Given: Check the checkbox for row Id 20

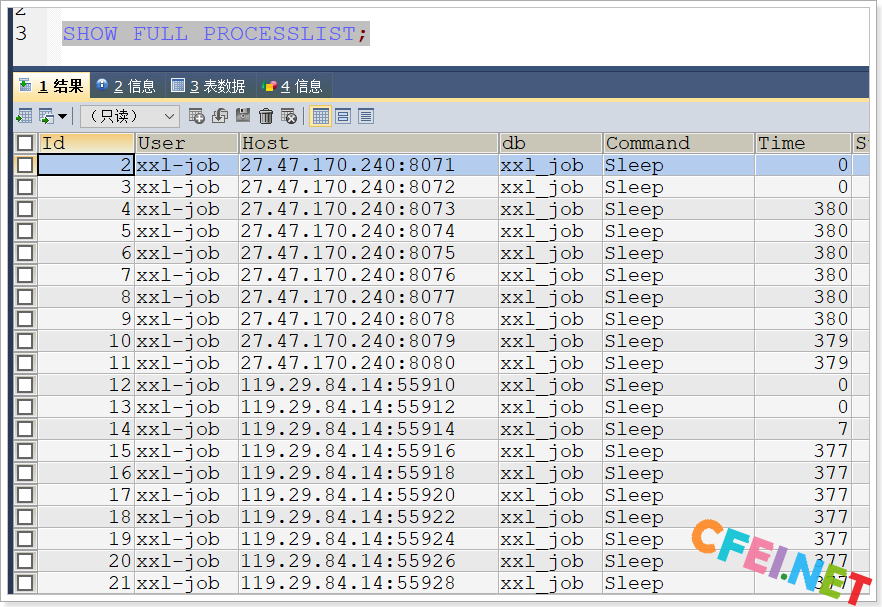Looking at the screenshot, I should [x=25, y=561].
